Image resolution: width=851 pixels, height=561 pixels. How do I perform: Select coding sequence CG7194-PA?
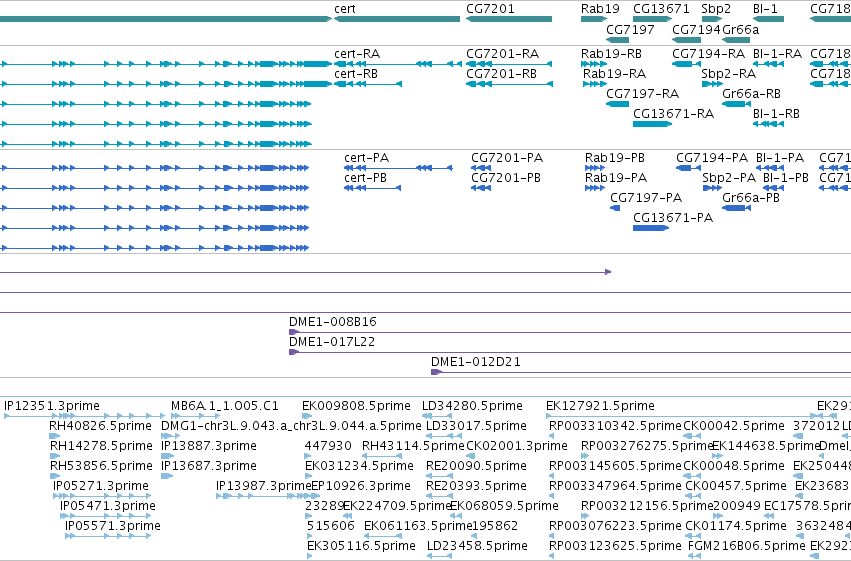688,168
